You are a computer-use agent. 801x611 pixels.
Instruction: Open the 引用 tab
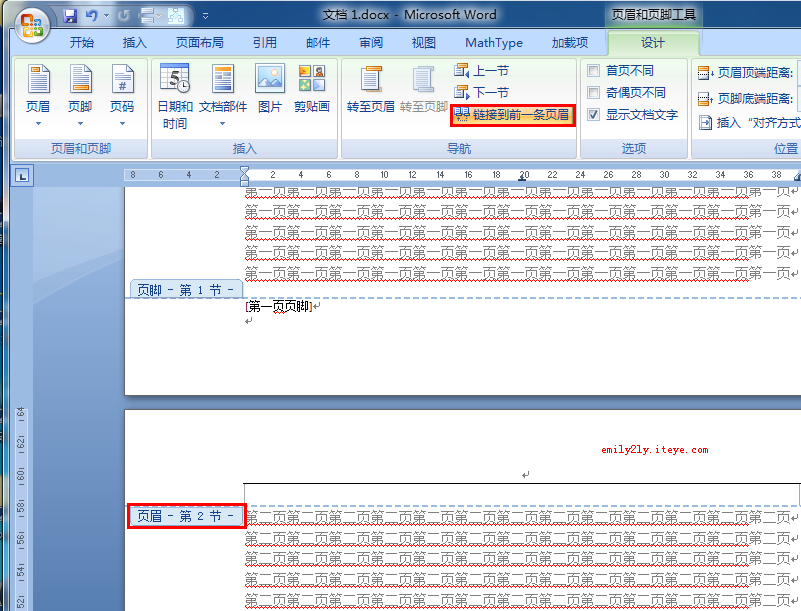tap(265, 42)
